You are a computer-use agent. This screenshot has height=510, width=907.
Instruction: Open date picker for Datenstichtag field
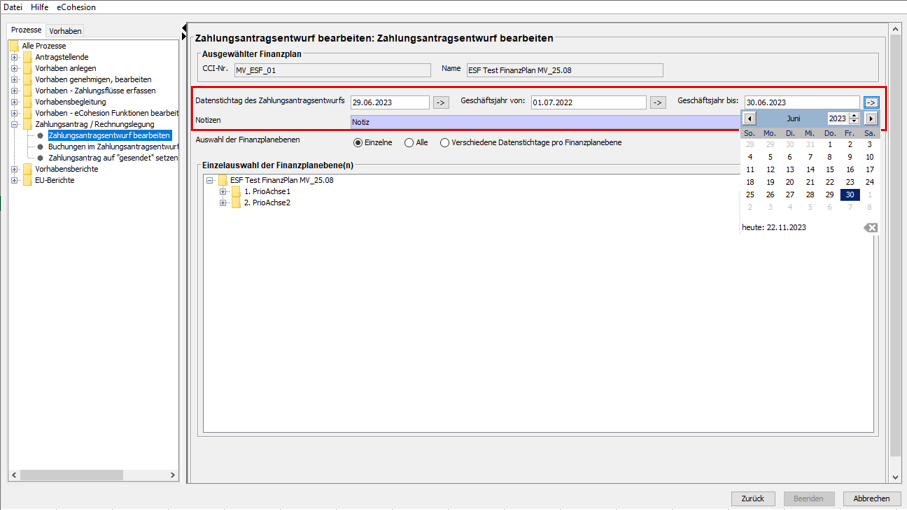441,103
